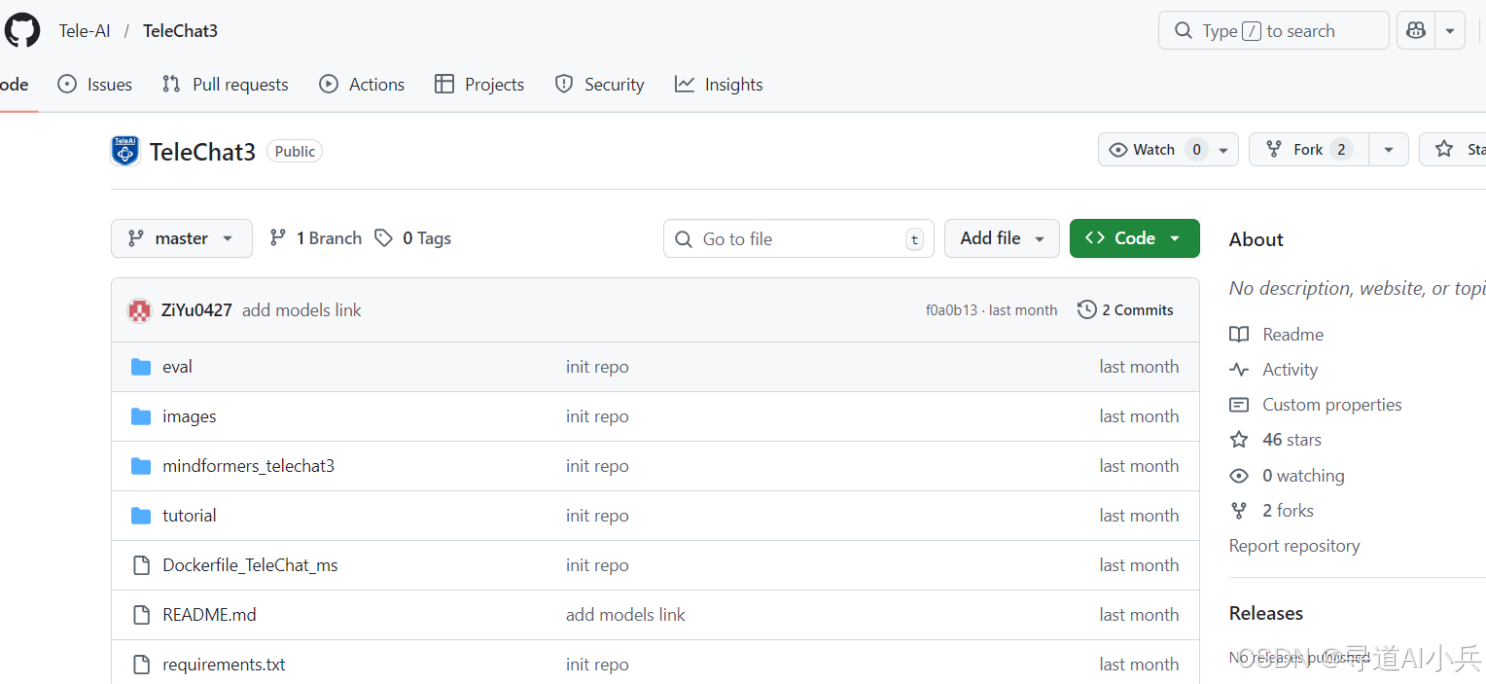Click the requirements.txt file icon
Viewport: 1486px width, 684px height.
[x=141, y=664]
